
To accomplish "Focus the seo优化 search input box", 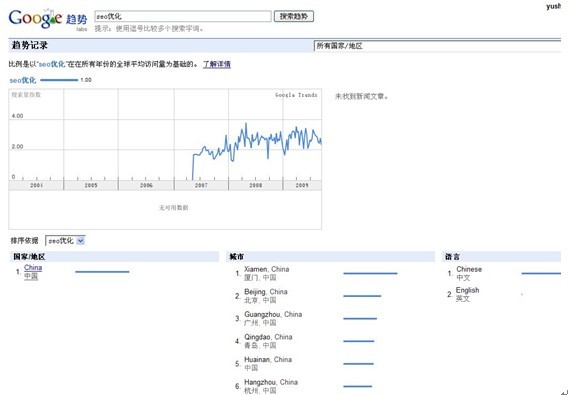I will pos(183,16).
